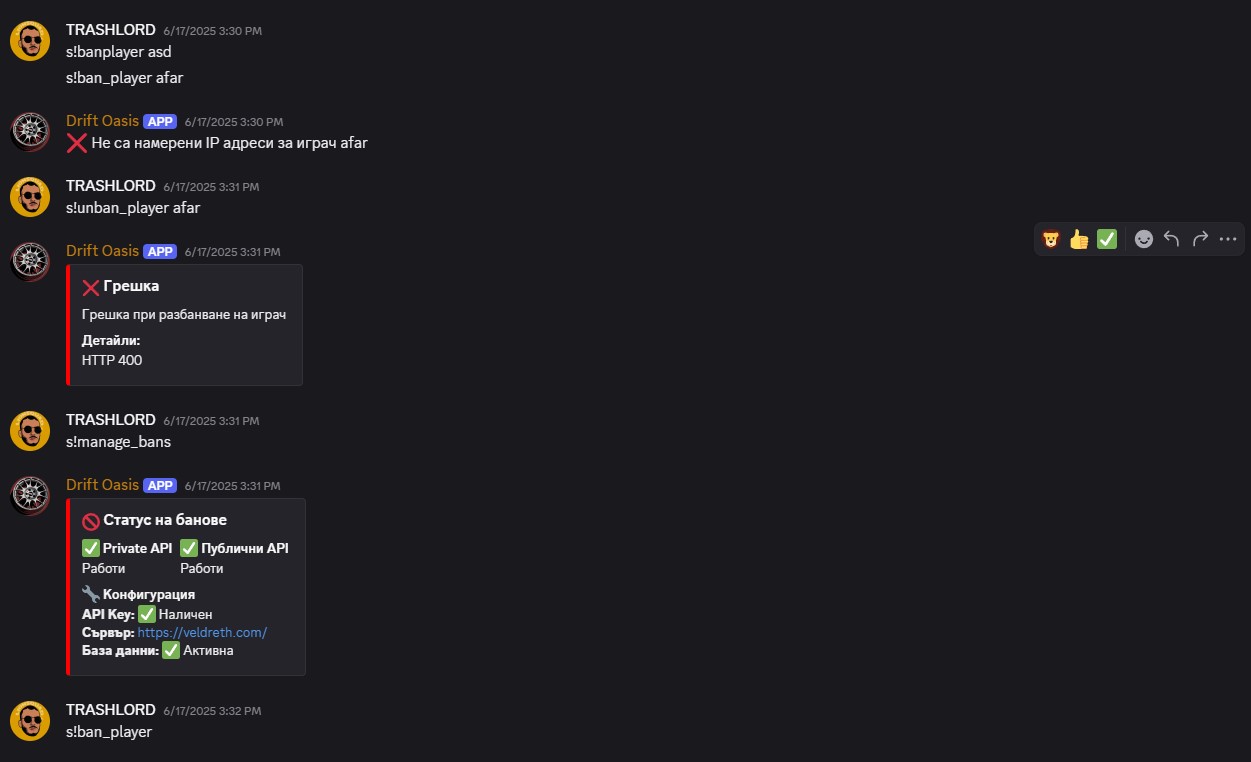1251x762 pixels.
Task: Click Drift Oasis bot avatar beside the Грешка embed
Action: point(30,262)
